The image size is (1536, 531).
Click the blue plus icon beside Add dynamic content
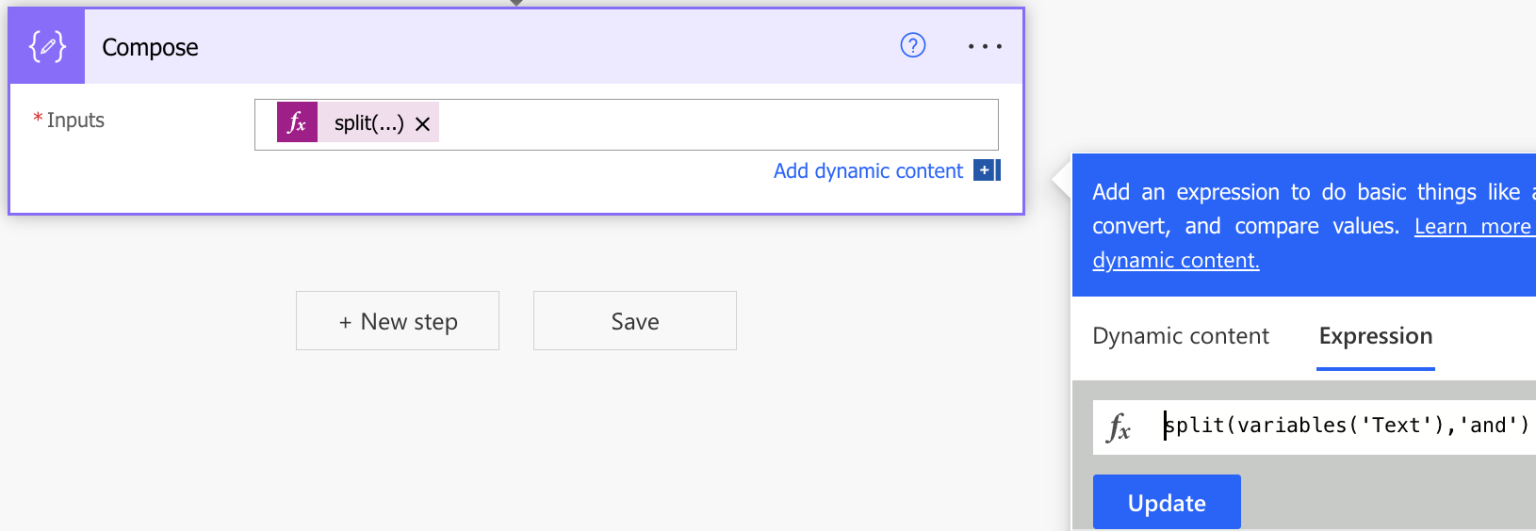pos(985,171)
